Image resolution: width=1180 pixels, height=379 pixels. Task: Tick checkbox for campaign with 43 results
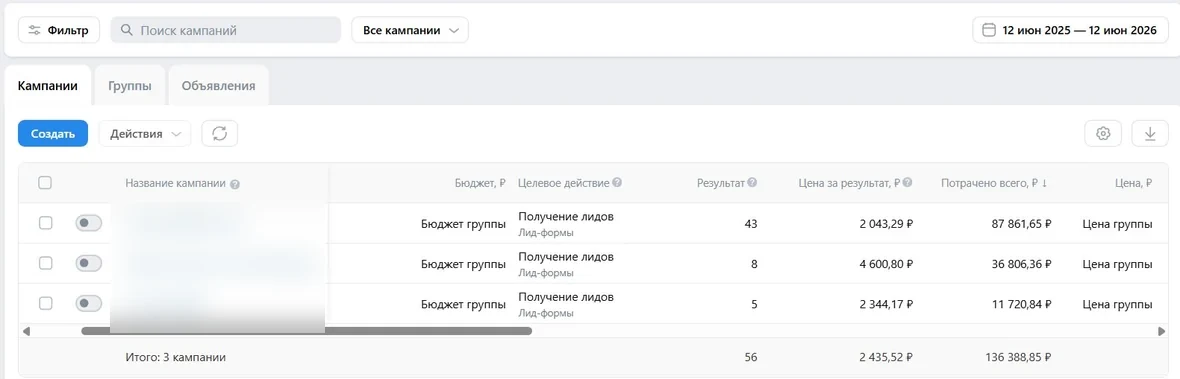45,223
